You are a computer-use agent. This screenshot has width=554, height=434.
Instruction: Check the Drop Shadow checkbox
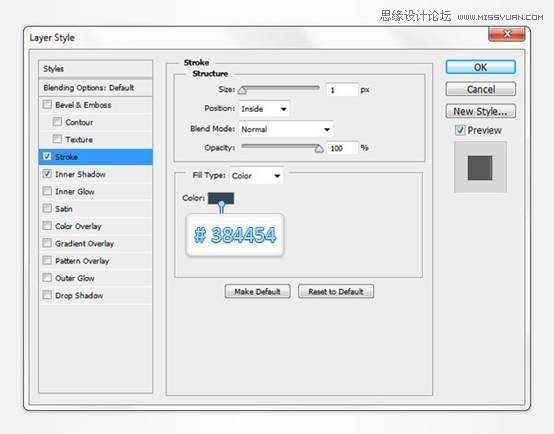pyautogui.click(x=47, y=295)
